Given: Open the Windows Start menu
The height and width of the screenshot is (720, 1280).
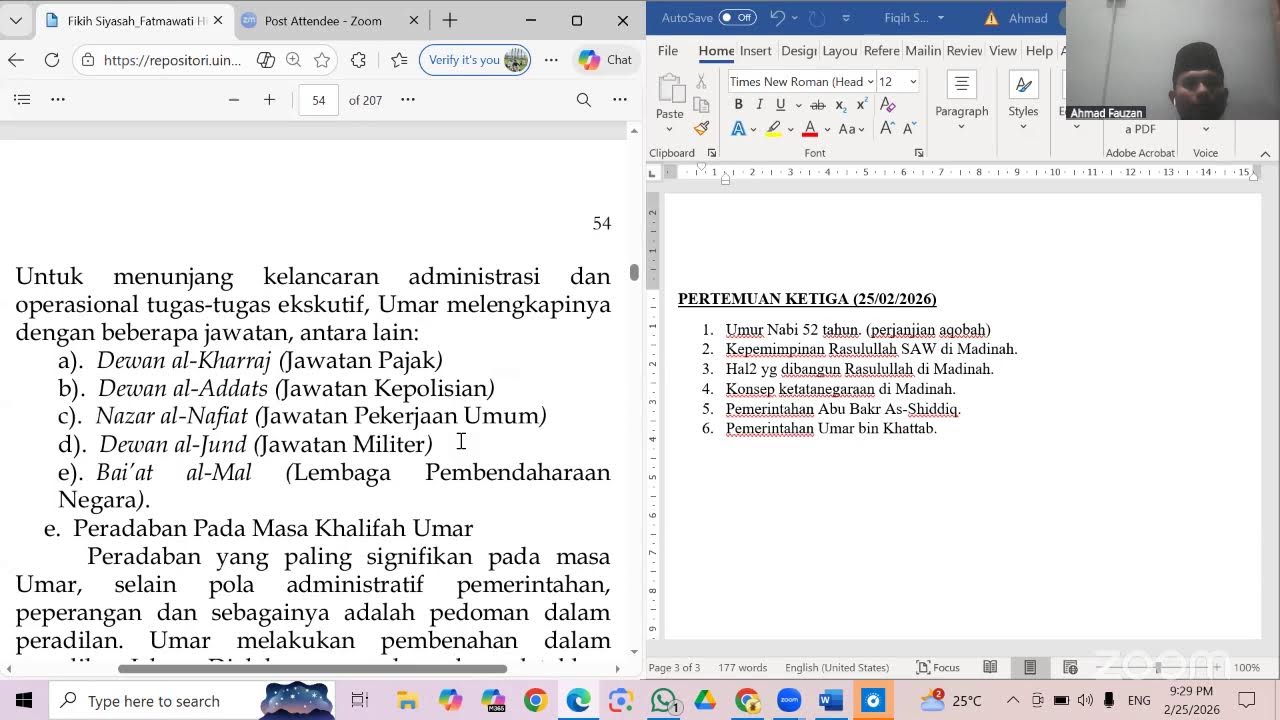Looking at the screenshot, I should 24,700.
